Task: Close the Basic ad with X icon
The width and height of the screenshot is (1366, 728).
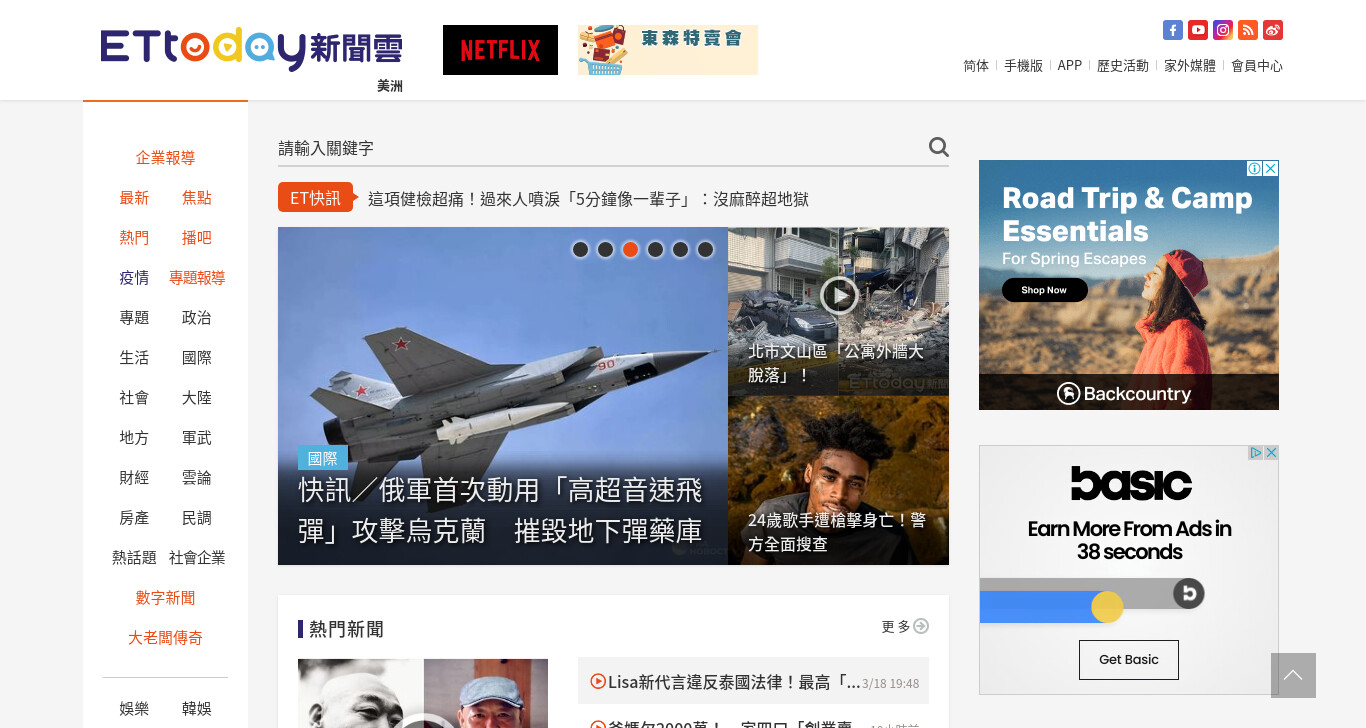Action: [x=1271, y=453]
